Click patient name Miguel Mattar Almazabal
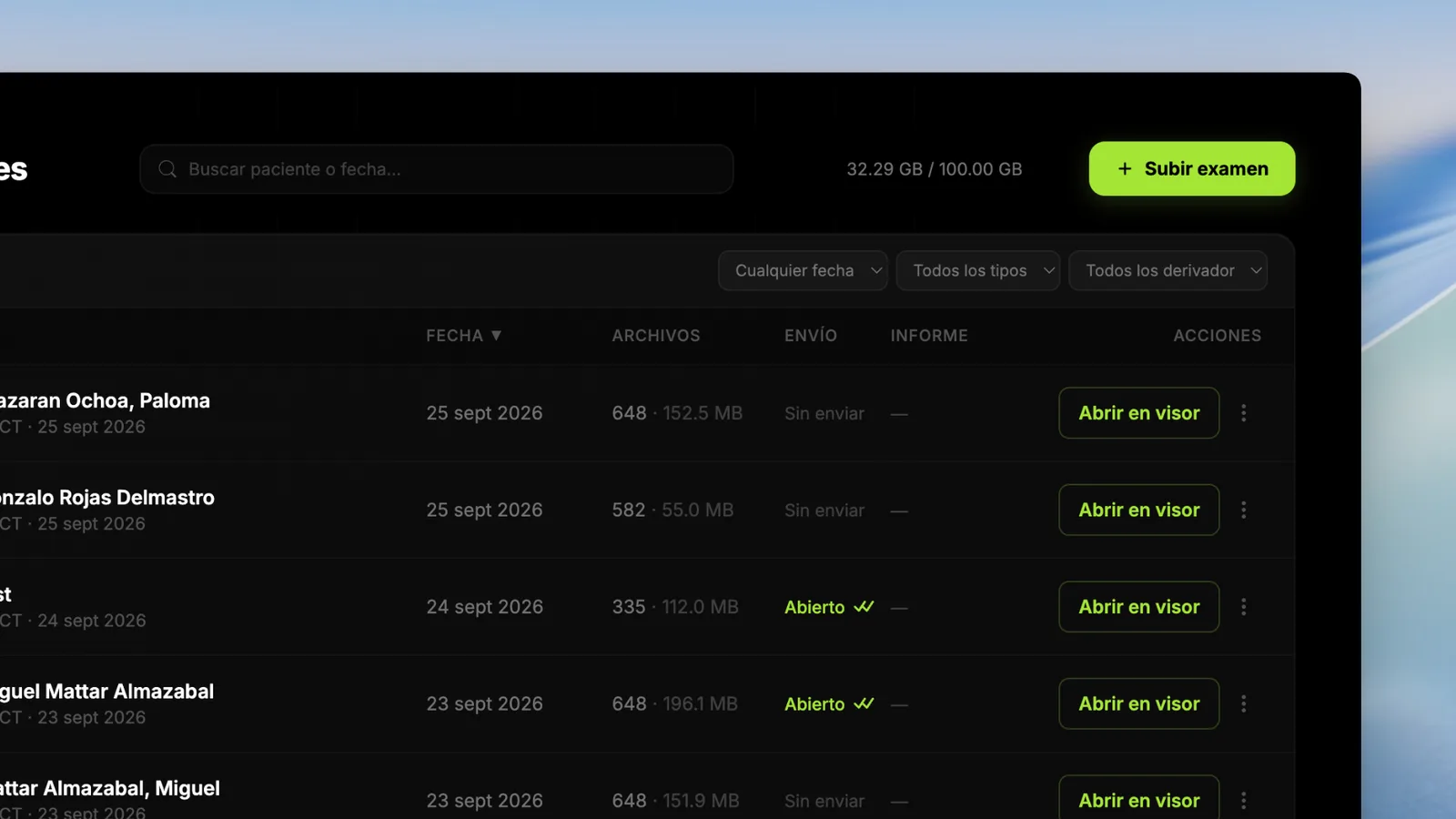The height and width of the screenshot is (819, 1456). click(107, 692)
